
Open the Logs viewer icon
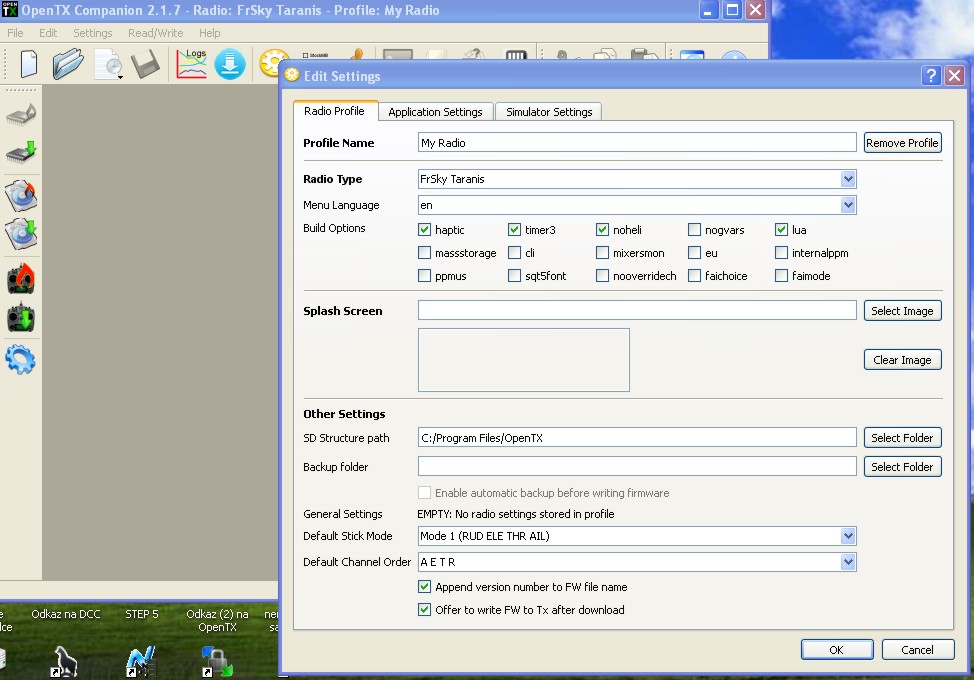pos(191,63)
